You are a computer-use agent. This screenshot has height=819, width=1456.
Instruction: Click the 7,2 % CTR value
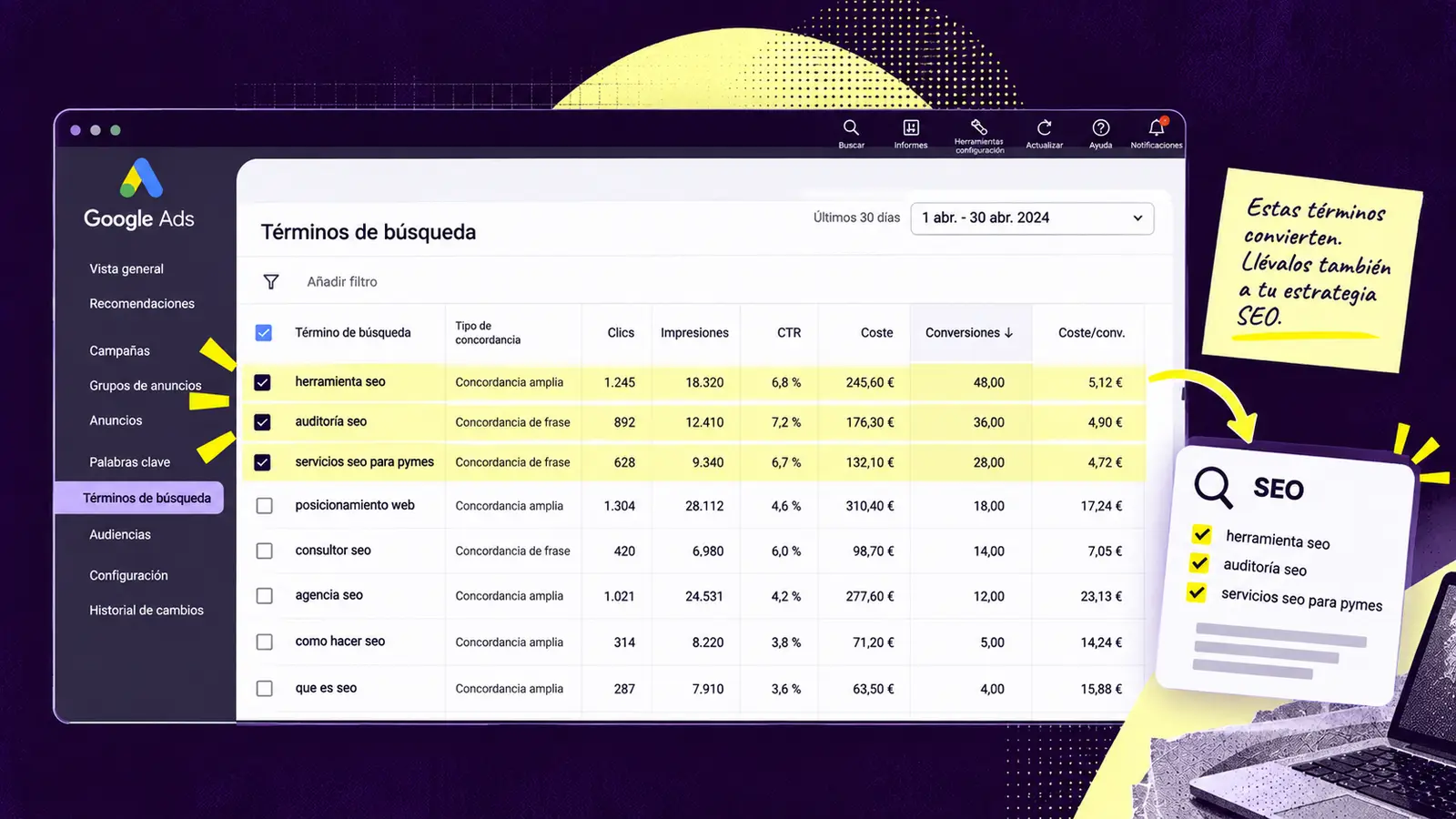786,423
